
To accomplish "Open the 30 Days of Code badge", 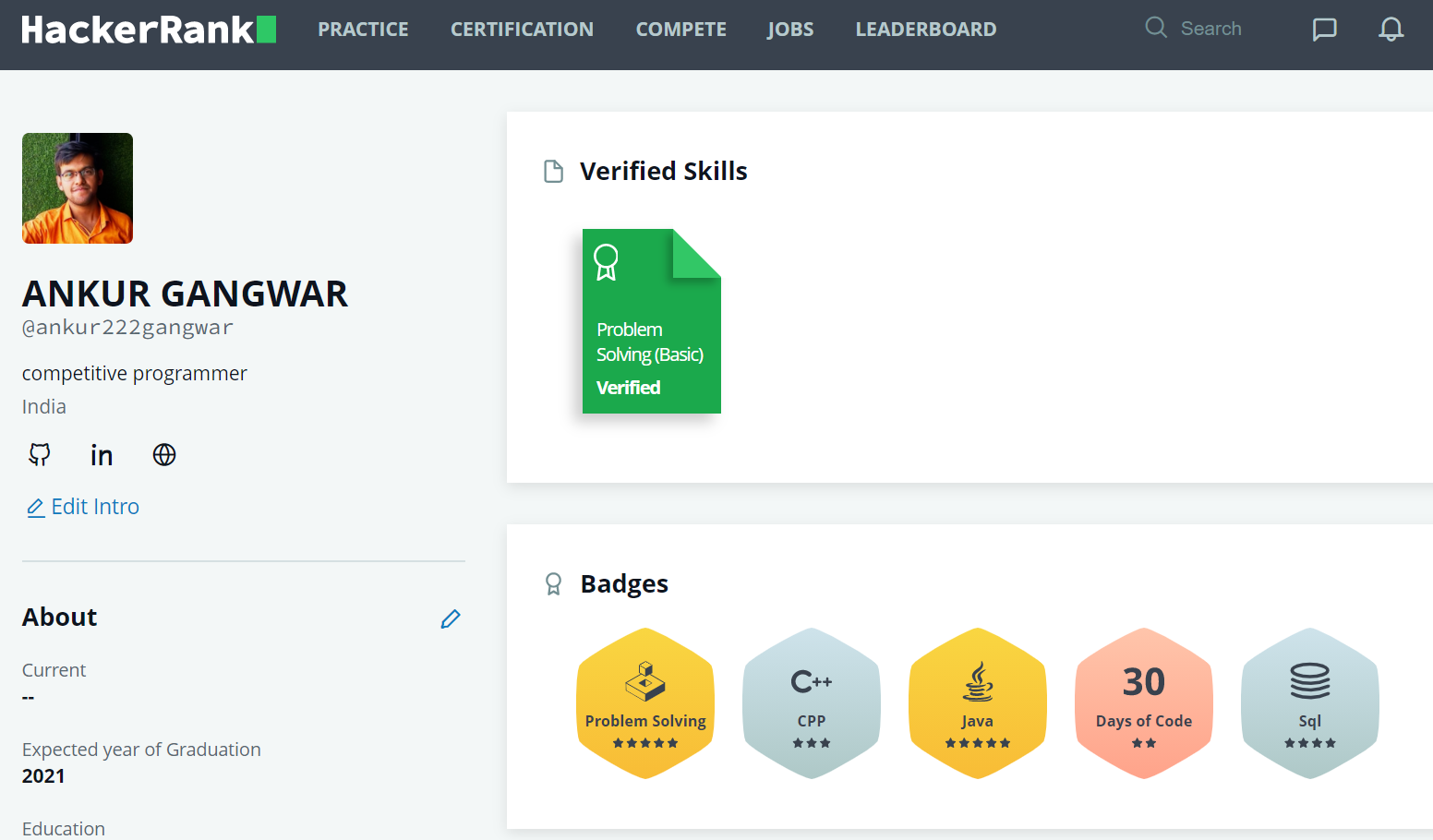I will coord(1144,703).
